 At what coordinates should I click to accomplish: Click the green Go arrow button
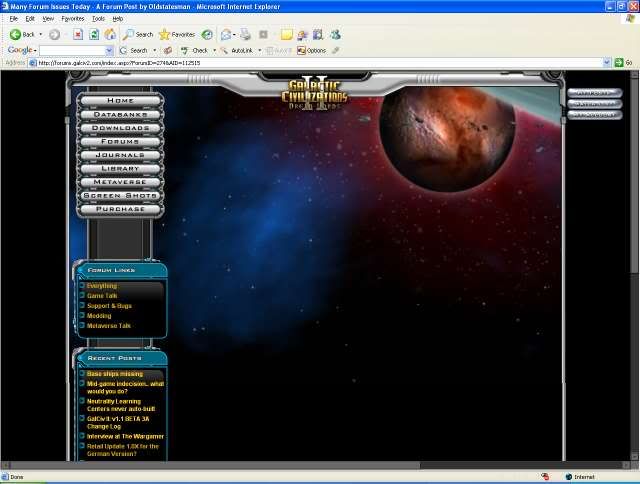pos(619,62)
